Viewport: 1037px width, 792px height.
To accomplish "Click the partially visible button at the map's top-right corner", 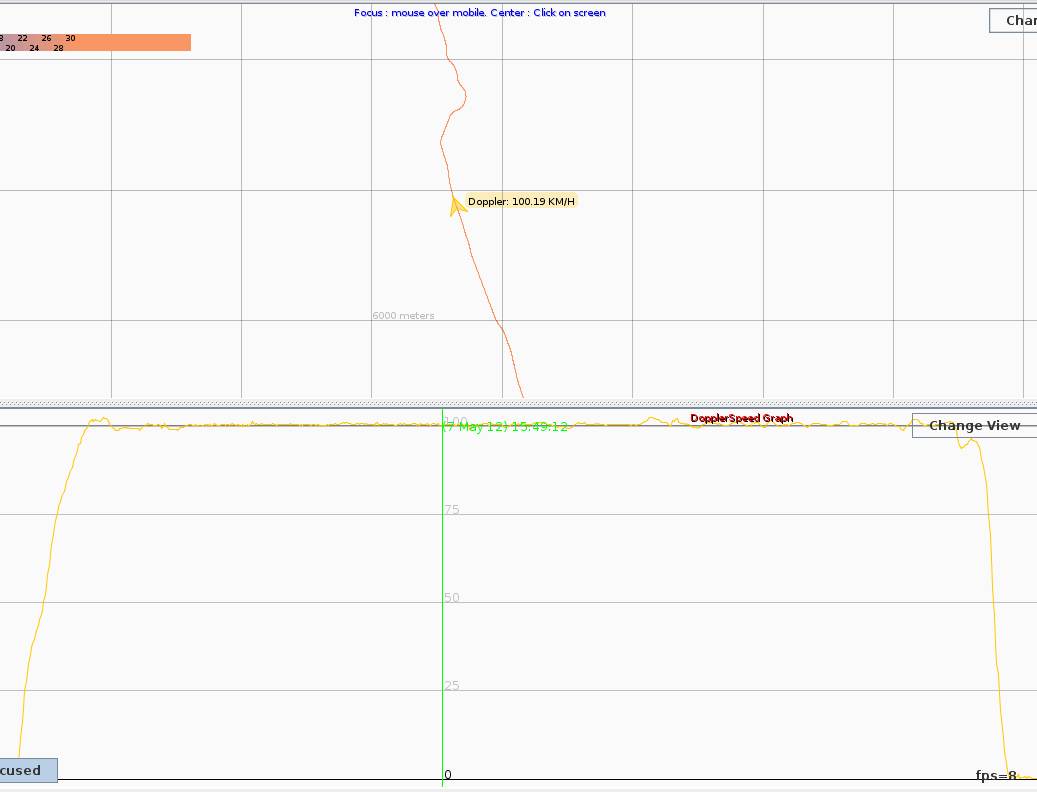I will pos(1013,21).
